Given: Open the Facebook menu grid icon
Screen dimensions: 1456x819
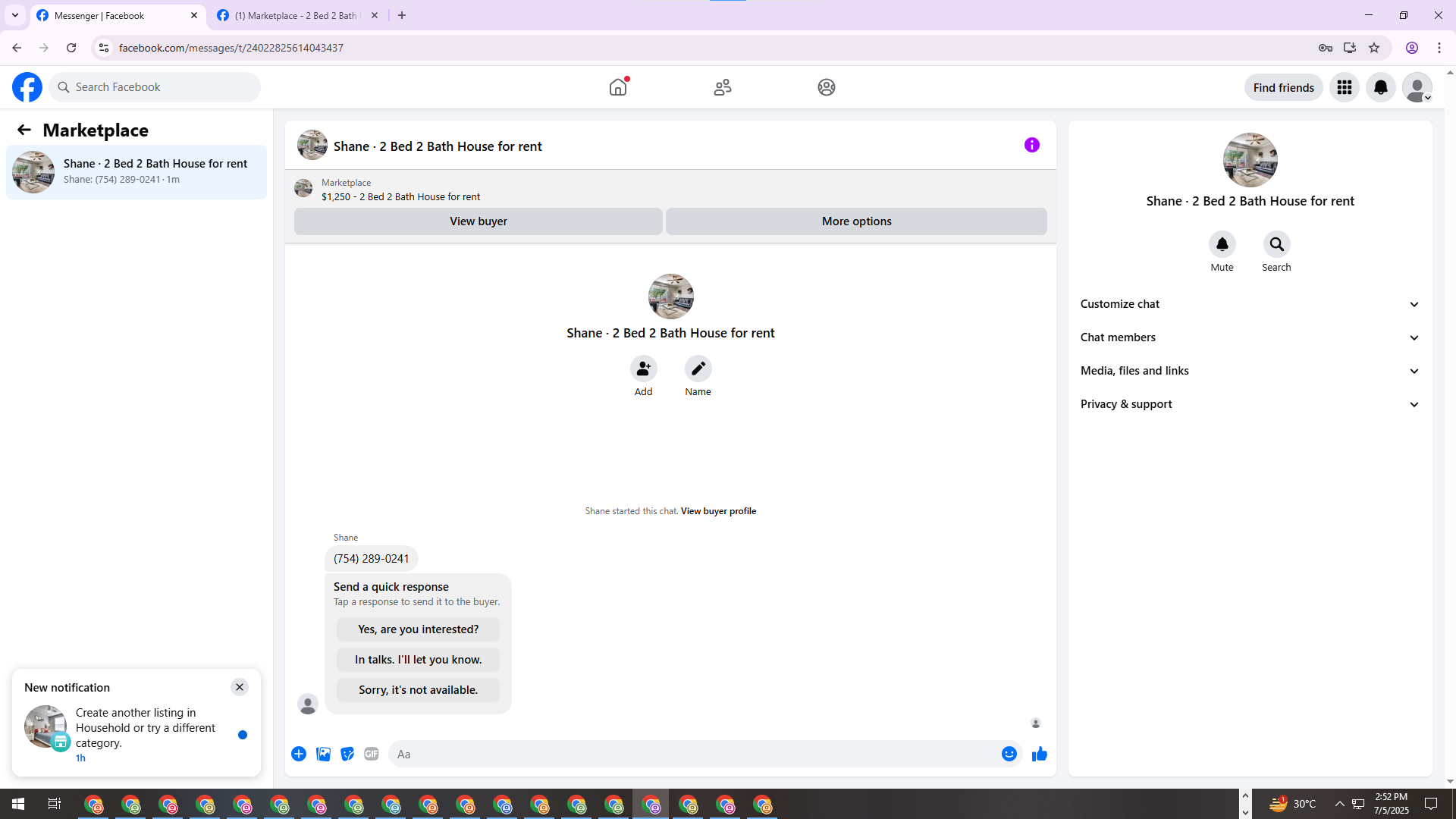Looking at the screenshot, I should [1344, 87].
